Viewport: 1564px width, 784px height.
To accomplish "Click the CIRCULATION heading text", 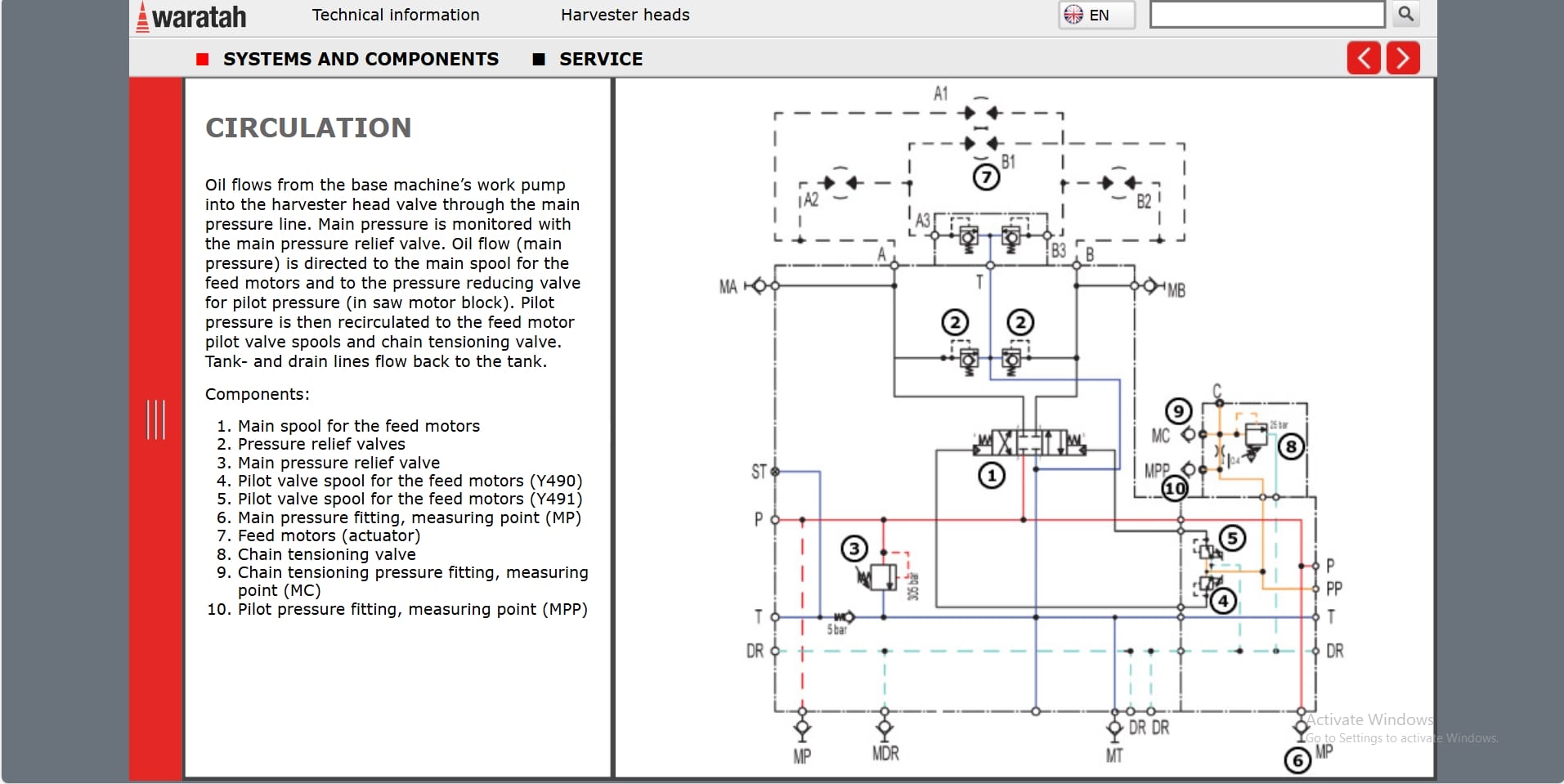I will coord(308,127).
